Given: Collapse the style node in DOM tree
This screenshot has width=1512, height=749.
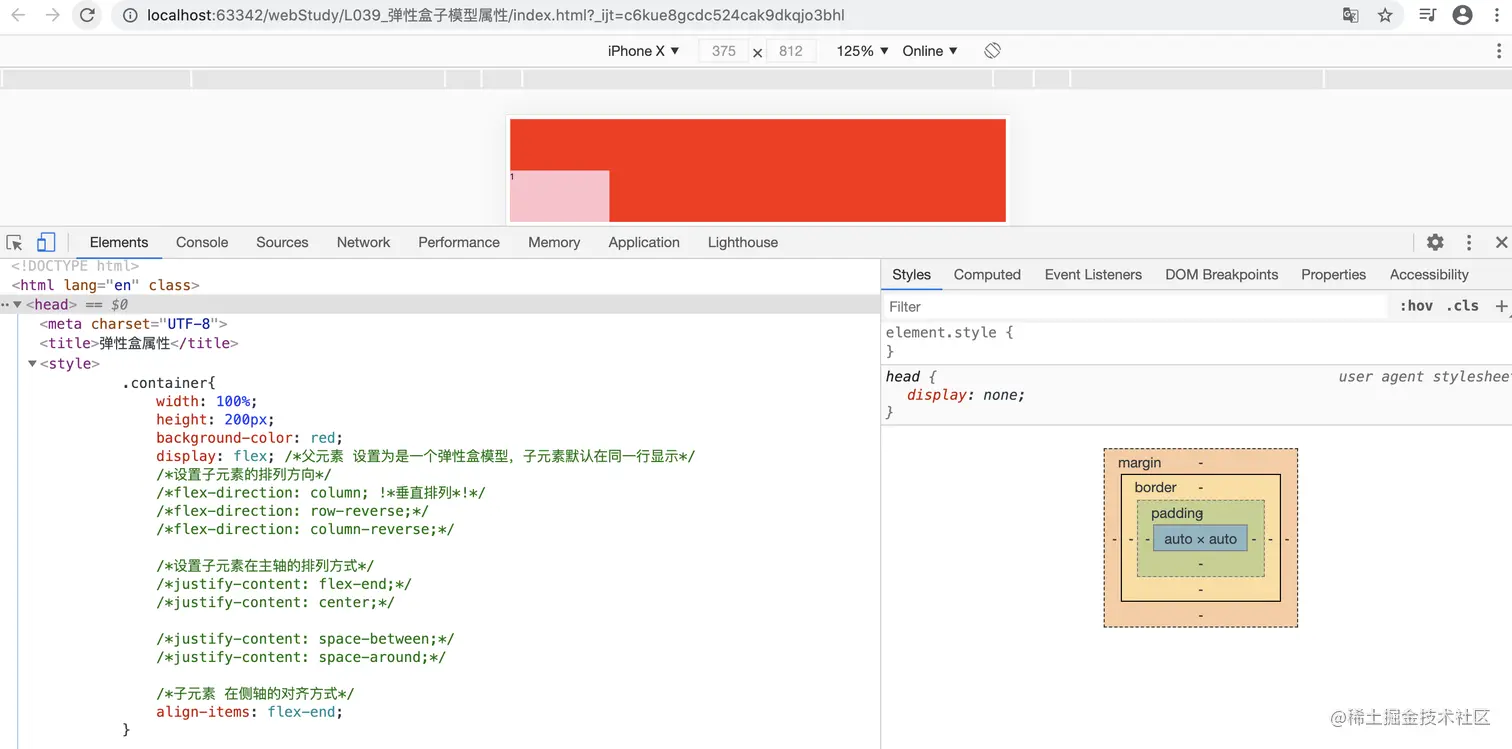Looking at the screenshot, I should coord(32,363).
